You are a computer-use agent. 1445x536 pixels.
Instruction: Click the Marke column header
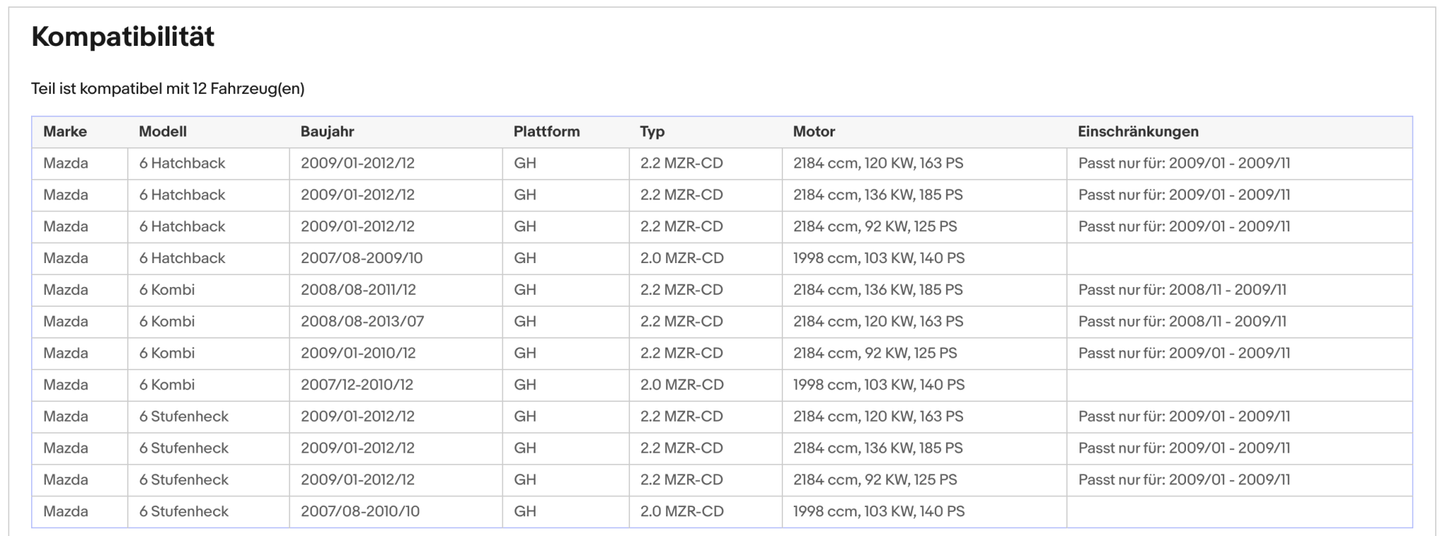(x=65, y=132)
